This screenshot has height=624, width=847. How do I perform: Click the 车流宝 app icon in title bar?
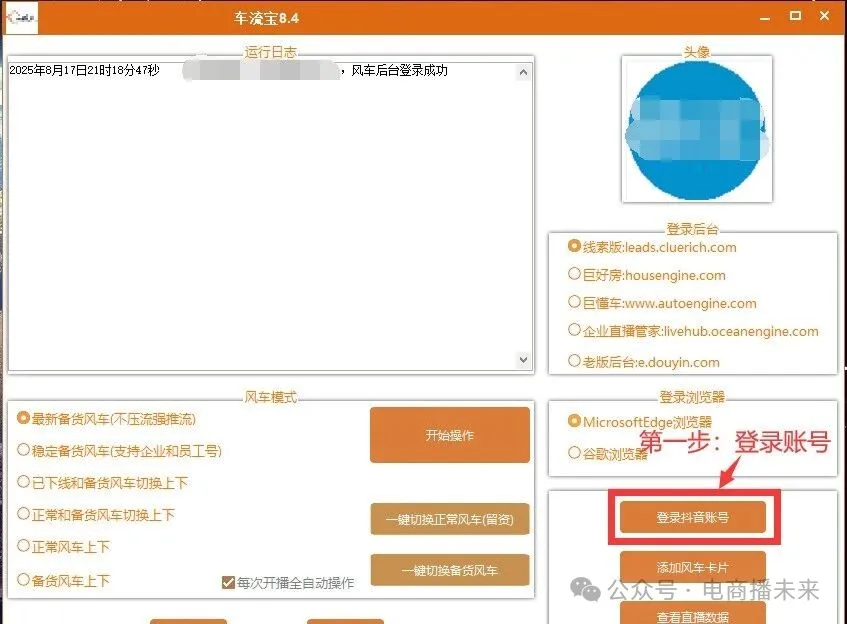point(21,17)
